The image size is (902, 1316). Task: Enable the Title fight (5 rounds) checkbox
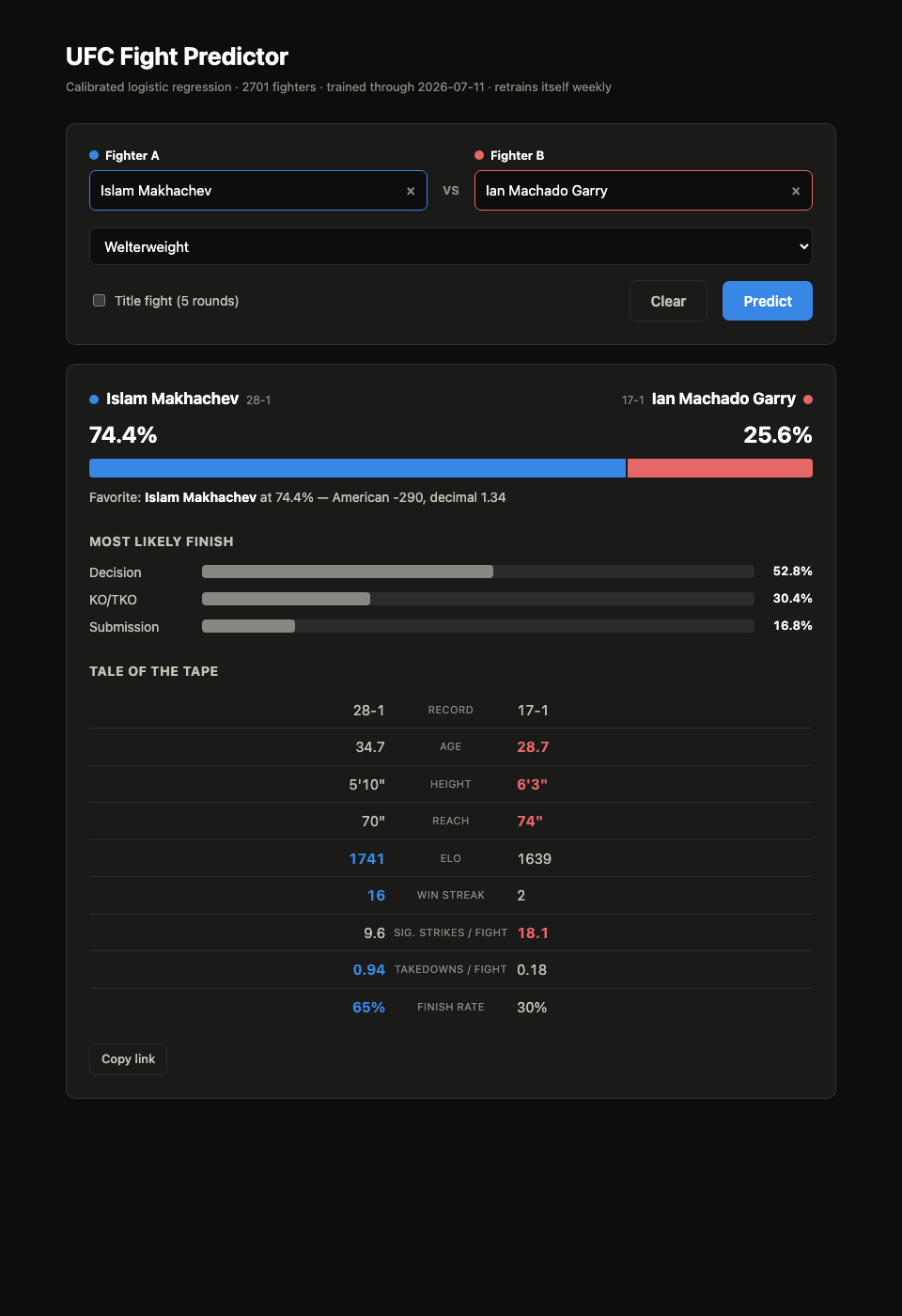[99, 301]
